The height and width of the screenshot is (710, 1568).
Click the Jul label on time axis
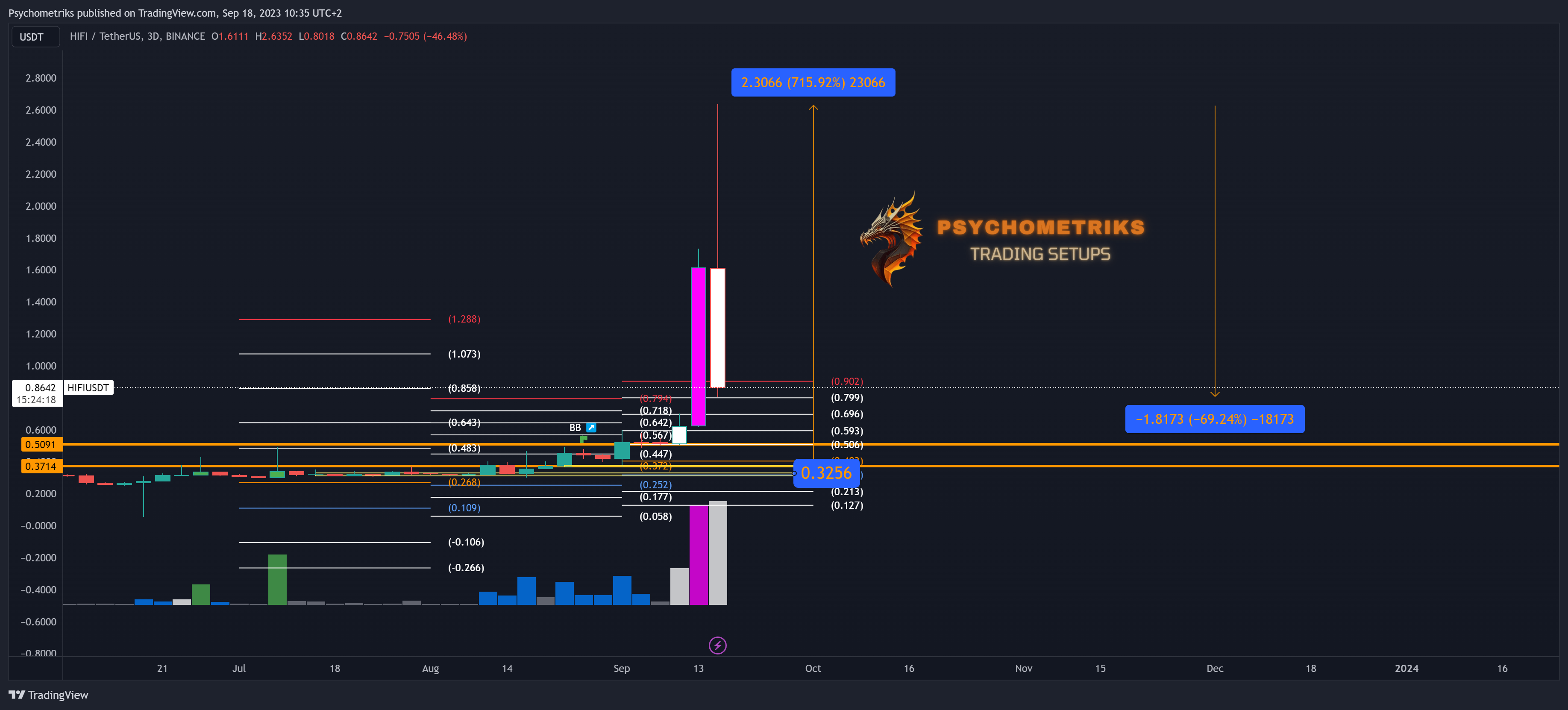239,668
